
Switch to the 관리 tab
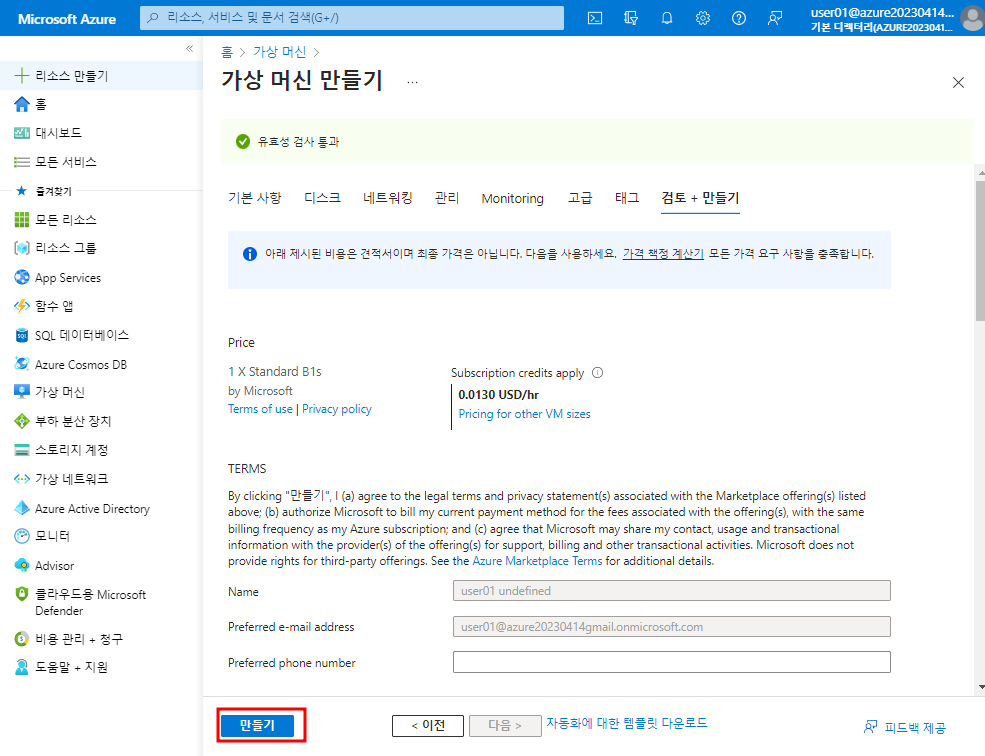(x=447, y=198)
